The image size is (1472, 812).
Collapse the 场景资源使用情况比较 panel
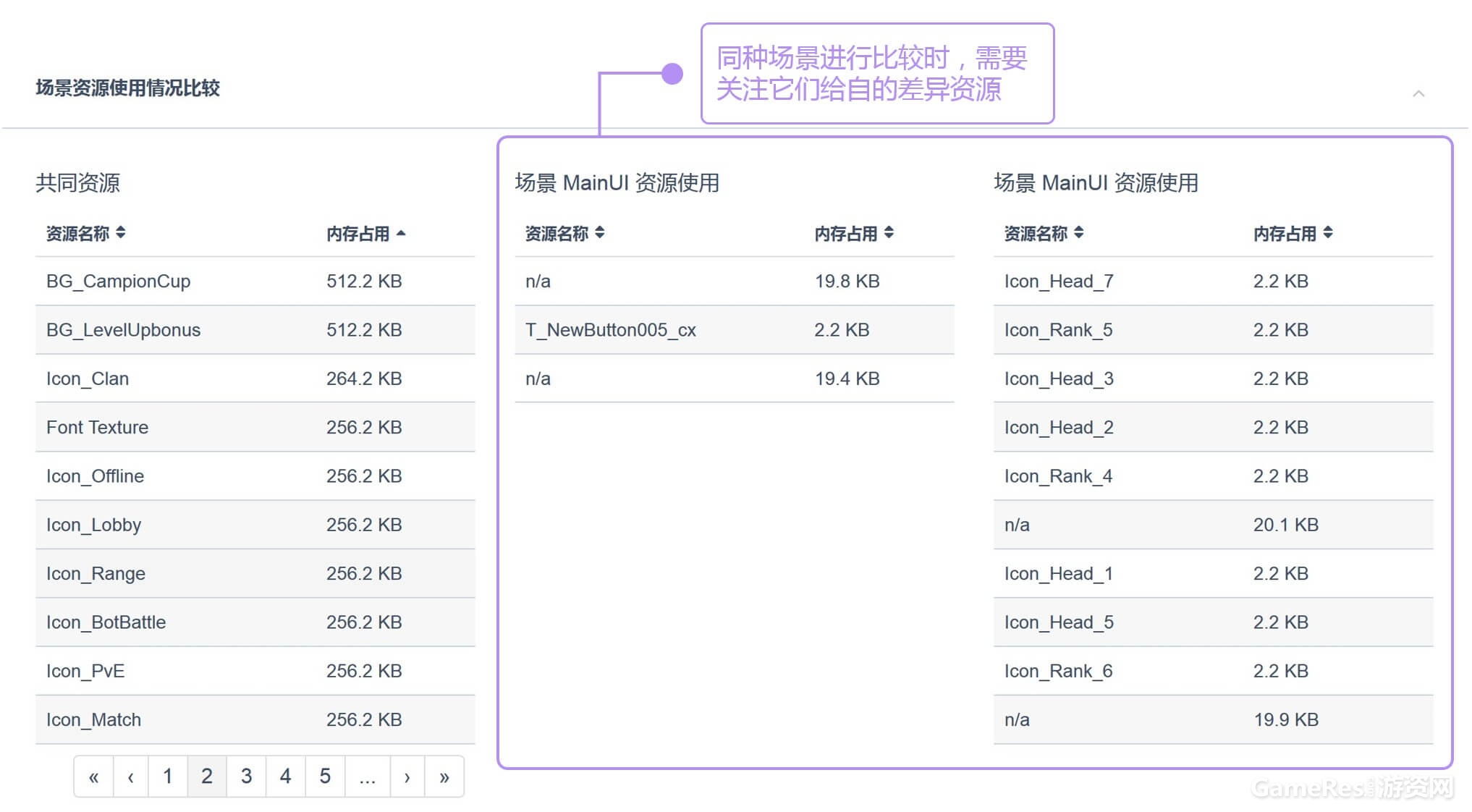1418,93
